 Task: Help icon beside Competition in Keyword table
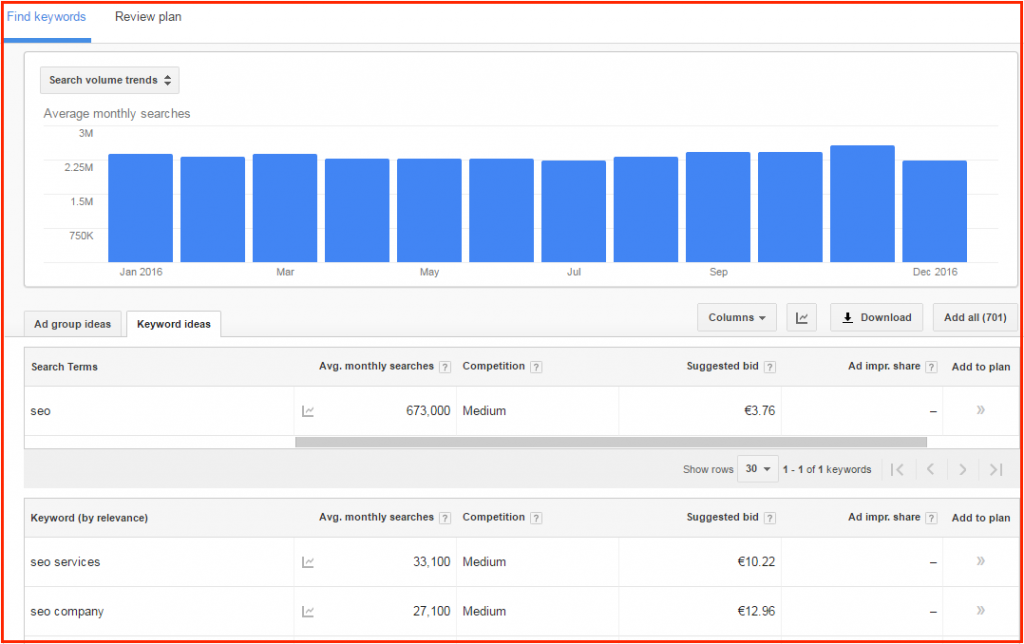536,518
